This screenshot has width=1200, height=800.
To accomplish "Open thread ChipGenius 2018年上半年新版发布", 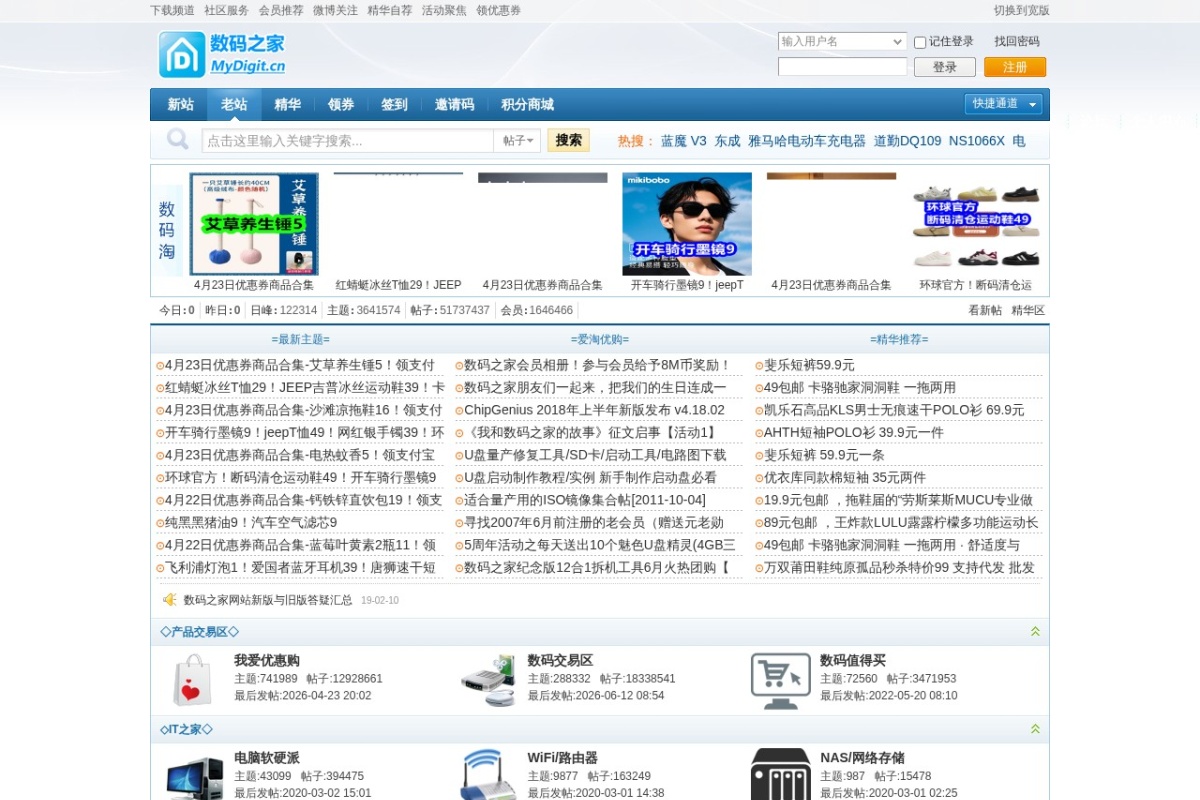I will coord(594,410).
